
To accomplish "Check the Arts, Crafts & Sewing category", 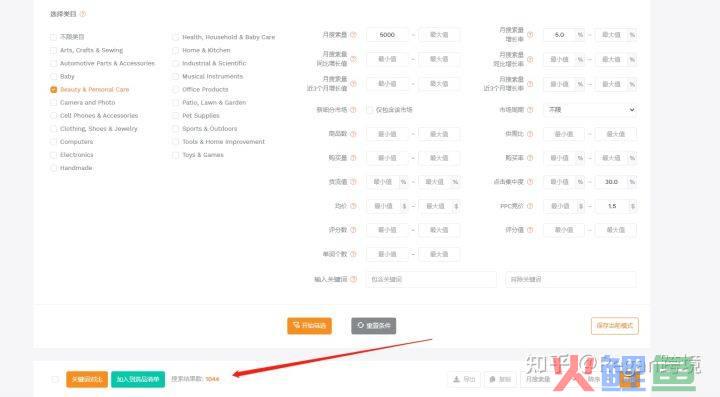I will 54,50.
